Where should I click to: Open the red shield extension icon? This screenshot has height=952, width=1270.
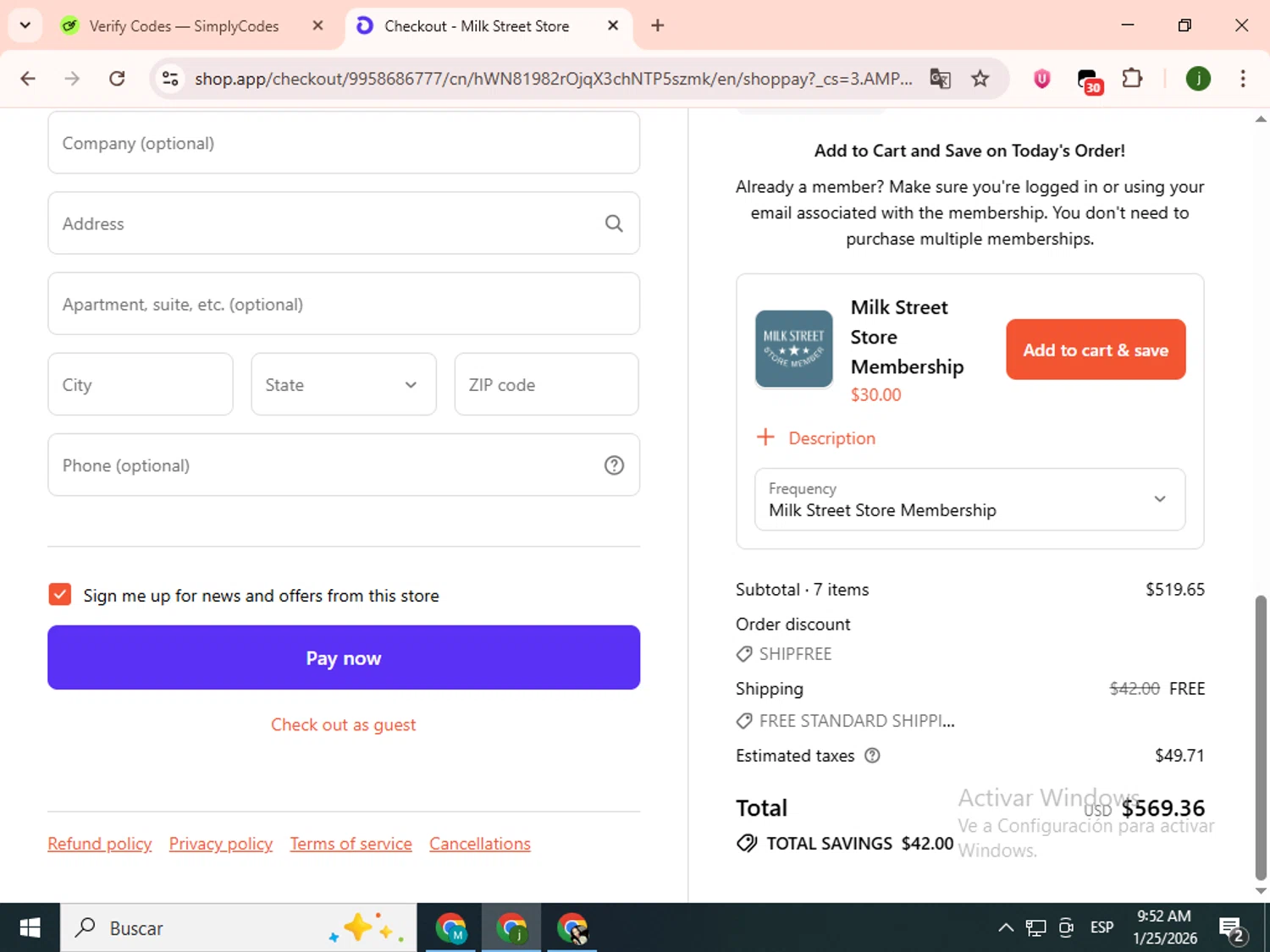[x=1042, y=79]
